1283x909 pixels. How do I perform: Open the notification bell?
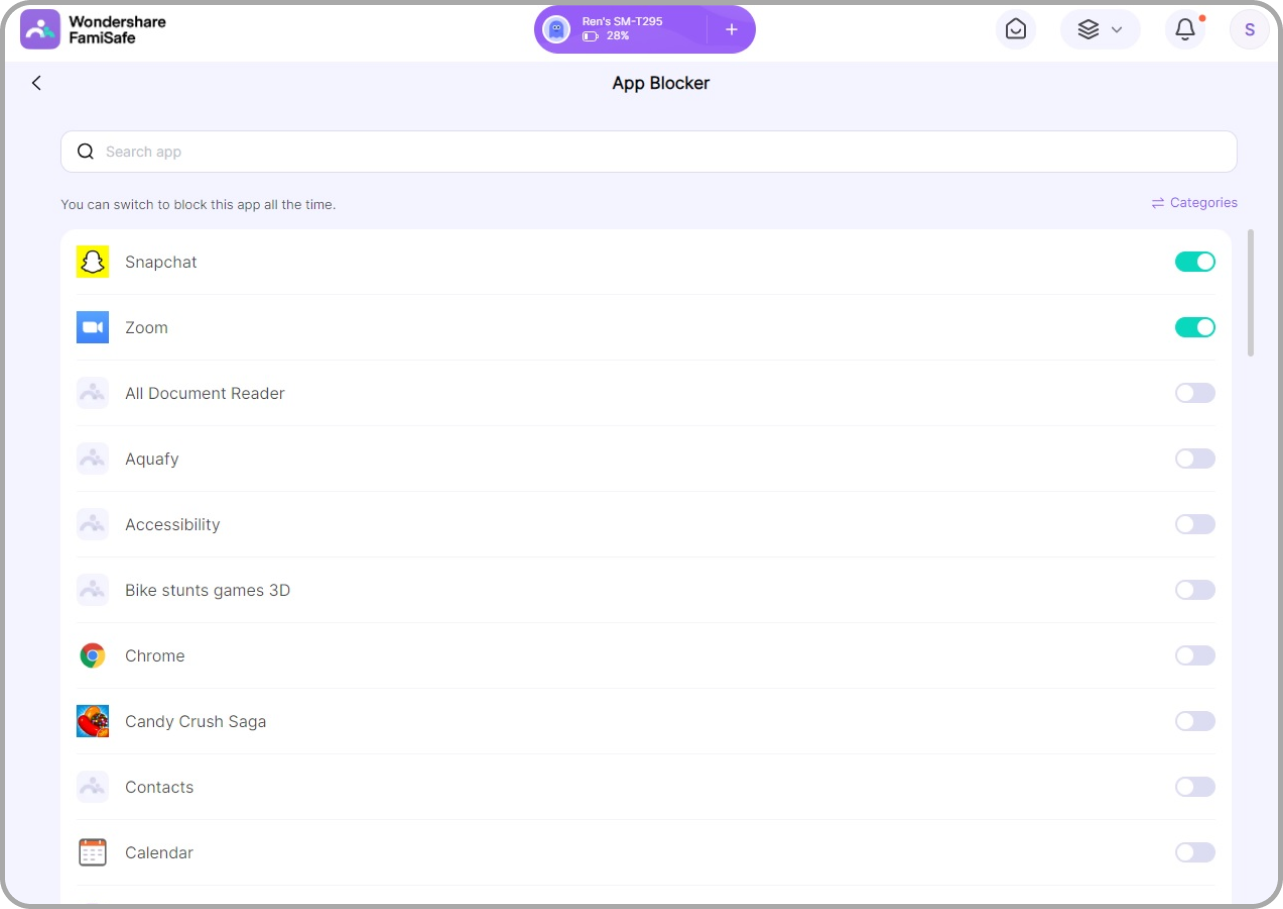(x=1185, y=30)
